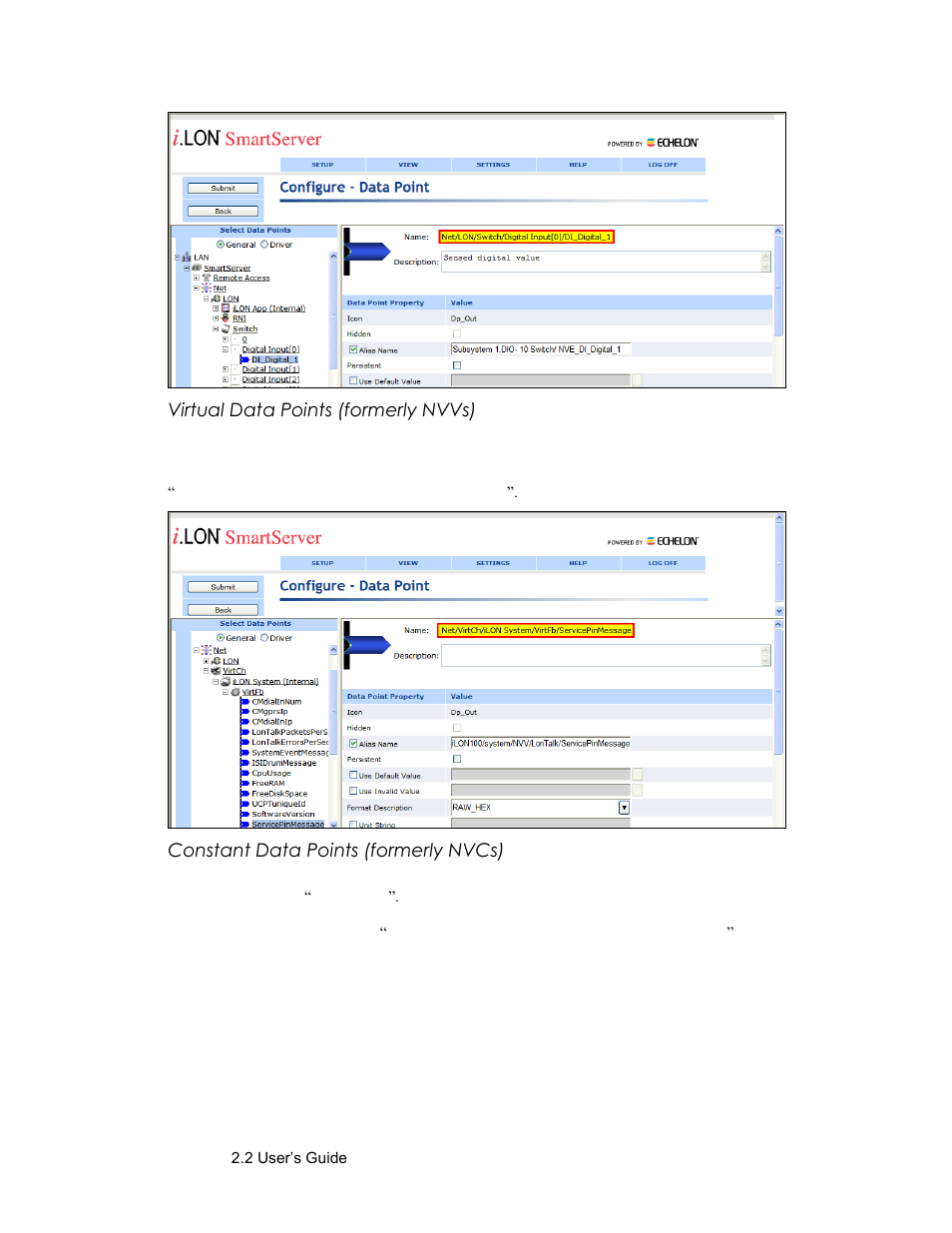
Task: Select Driver radio above the LAN tree
Action: coord(264,245)
